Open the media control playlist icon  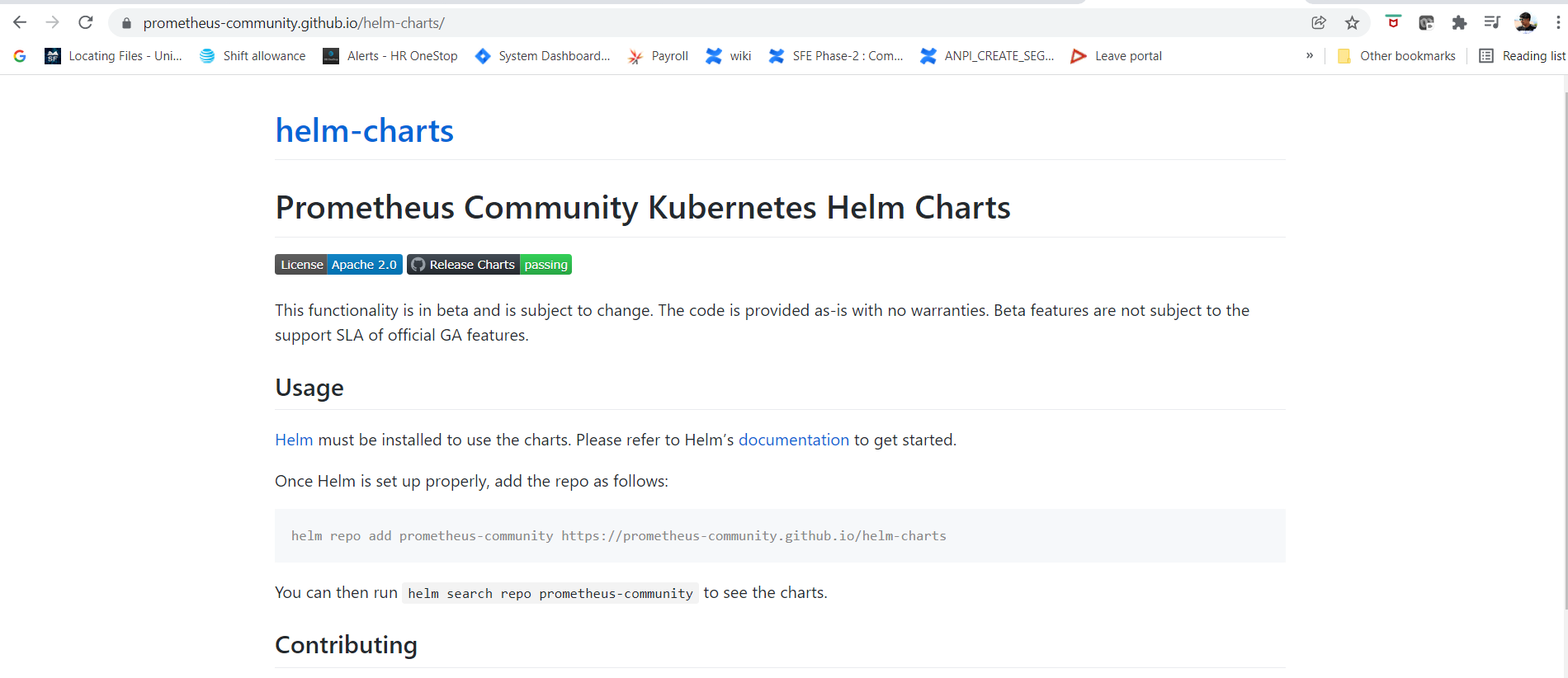click(1492, 22)
